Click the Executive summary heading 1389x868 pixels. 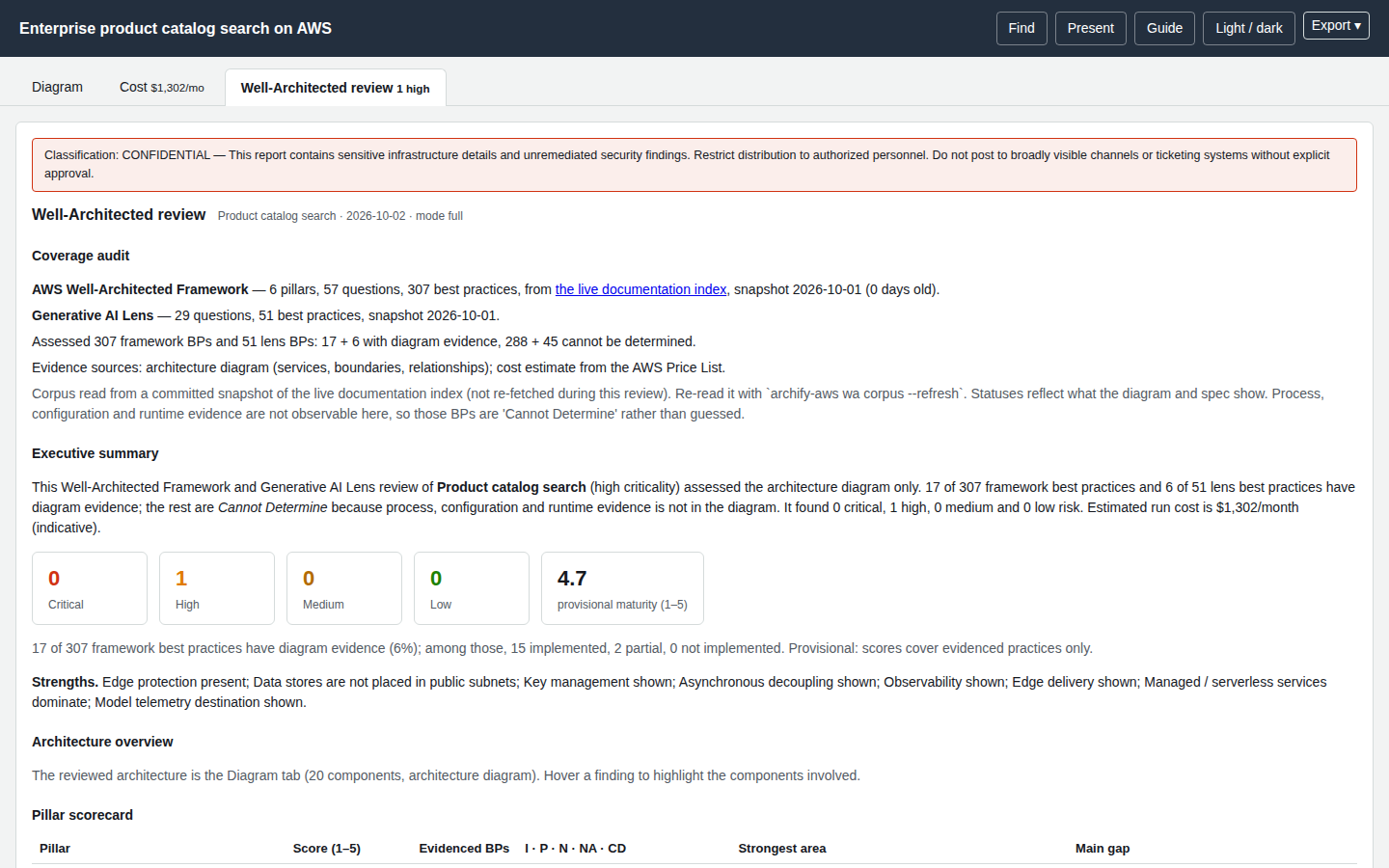tap(95, 453)
